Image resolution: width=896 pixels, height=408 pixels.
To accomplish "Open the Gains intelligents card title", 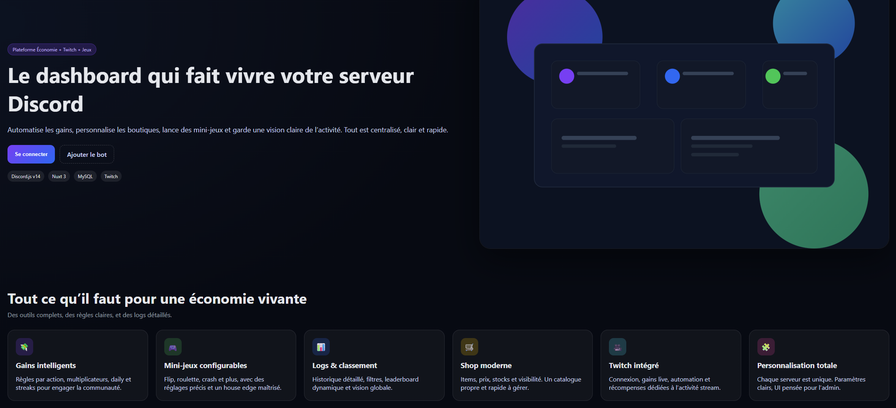I will [46, 366].
